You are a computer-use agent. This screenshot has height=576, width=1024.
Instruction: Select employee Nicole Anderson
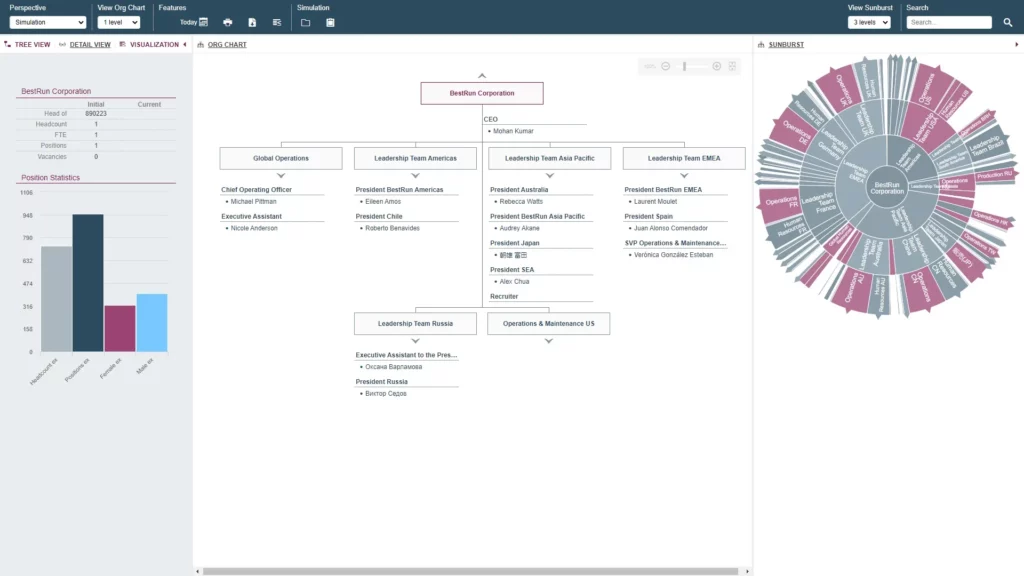coord(254,229)
